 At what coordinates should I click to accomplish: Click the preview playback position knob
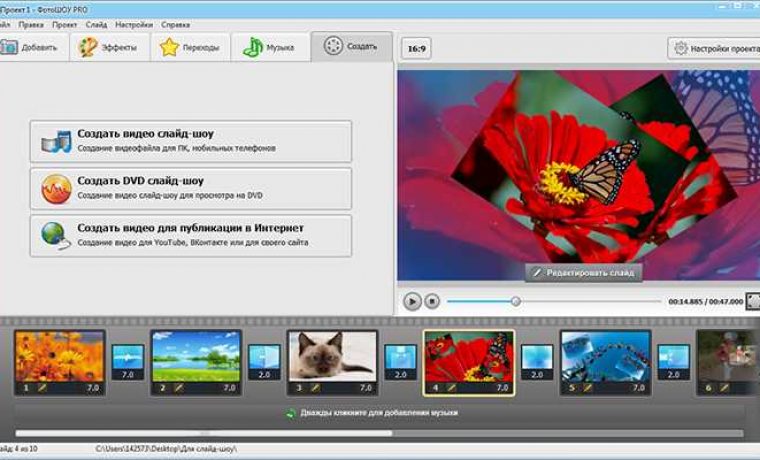[x=516, y=301]
